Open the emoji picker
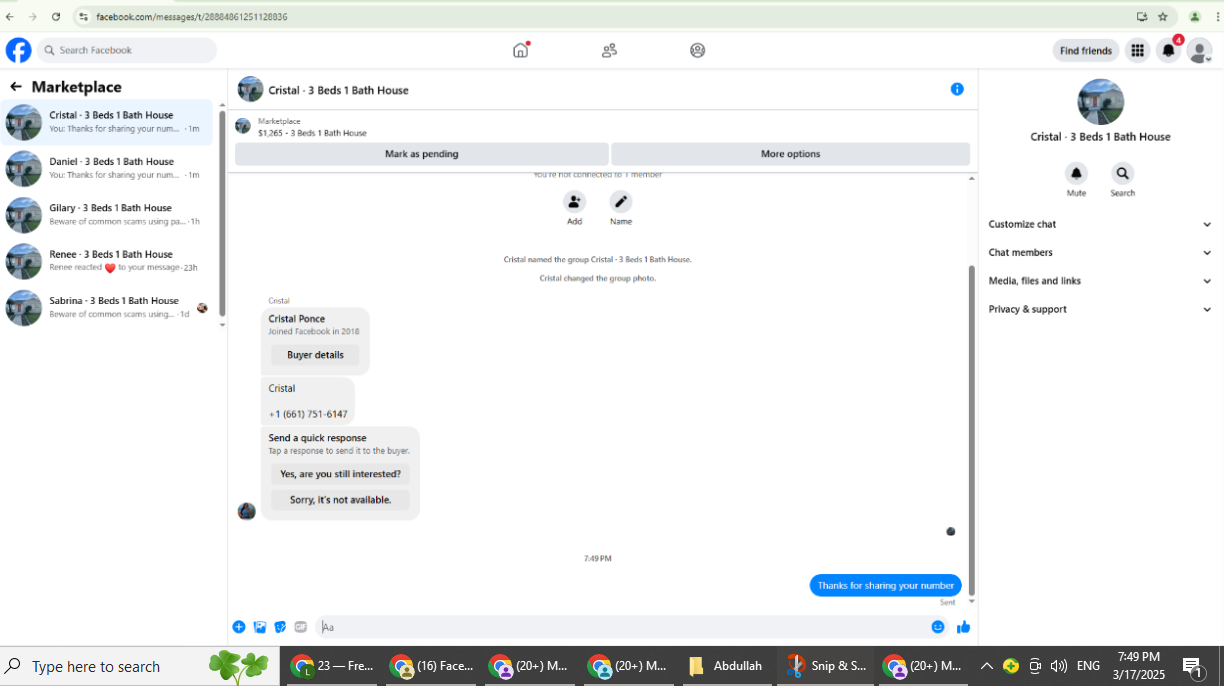The width and height of the screenshot is (1224, 686). point(938,627)
